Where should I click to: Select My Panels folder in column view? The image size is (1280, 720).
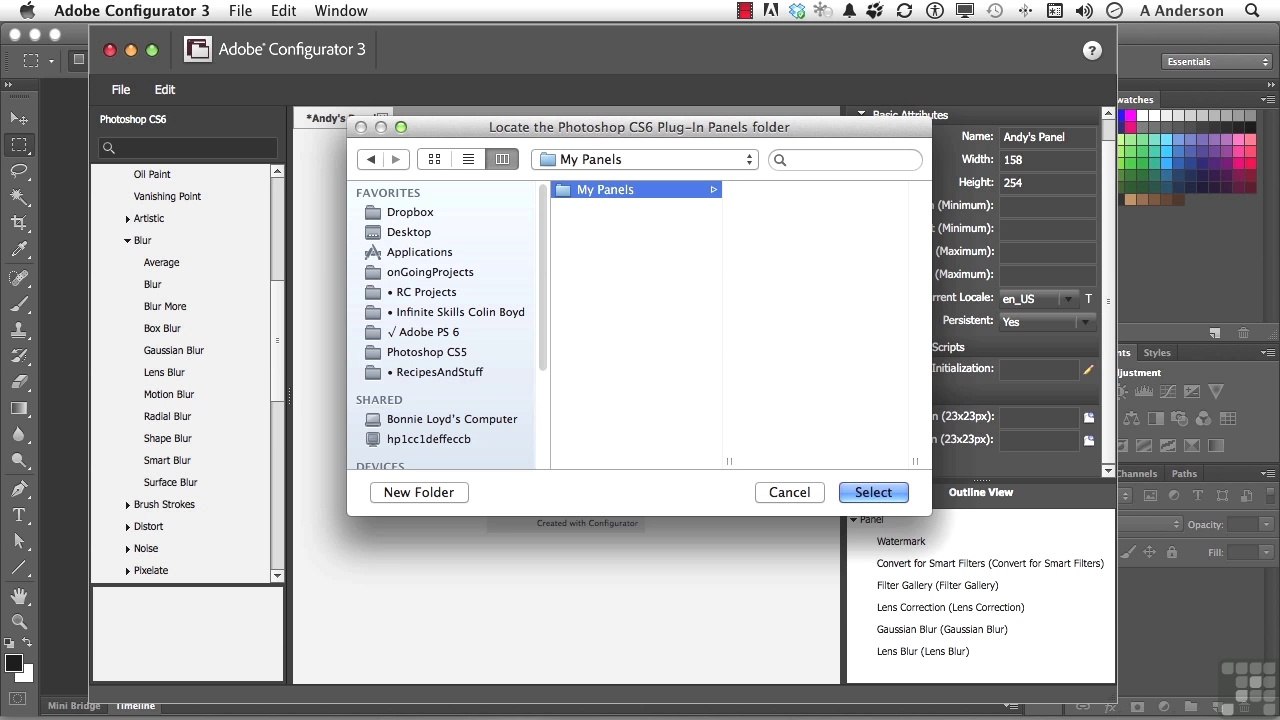click(x=636, y=190)
